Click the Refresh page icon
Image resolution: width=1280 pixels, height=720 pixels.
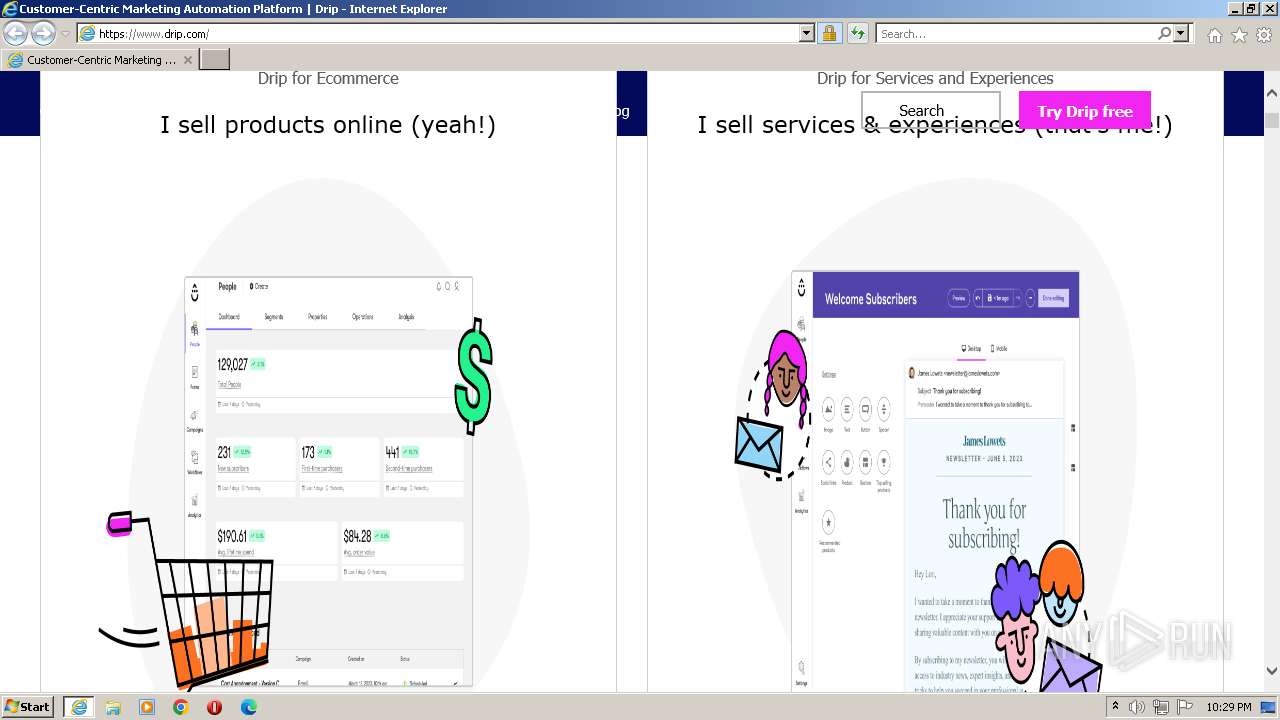point(857,34)
